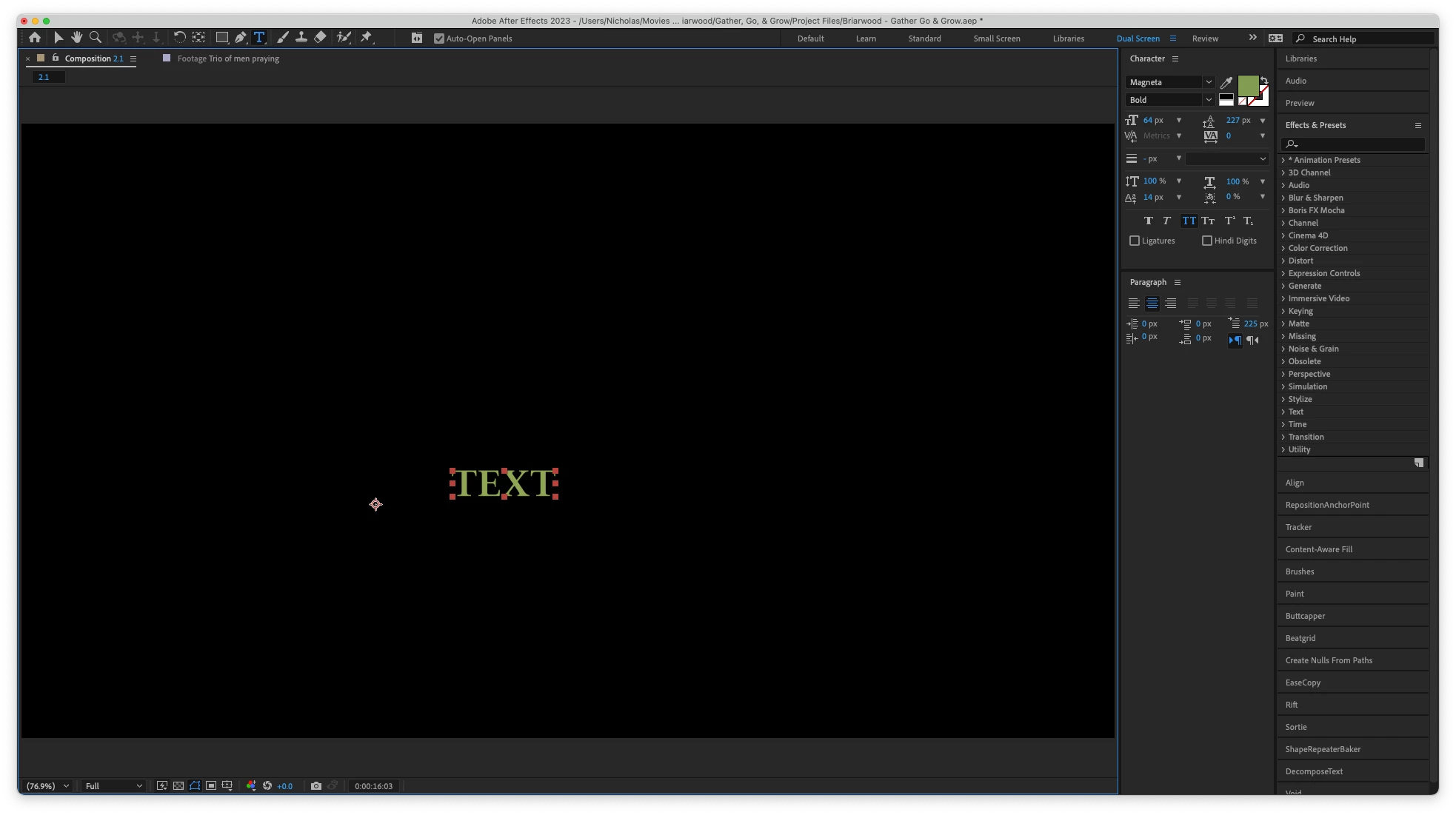Select the Horizontal Type tool
This screenshot has height=815, width=1456.
259,38
